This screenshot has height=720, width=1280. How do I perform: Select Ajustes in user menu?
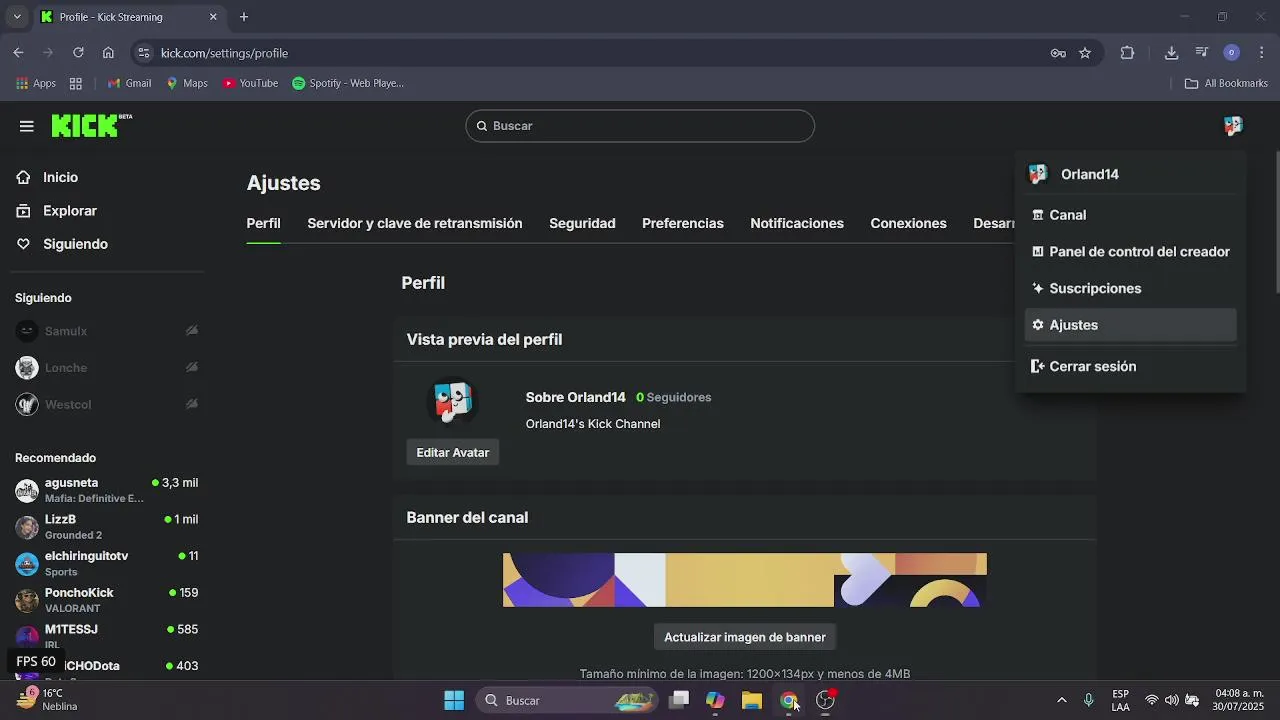tap(1131, 325)
